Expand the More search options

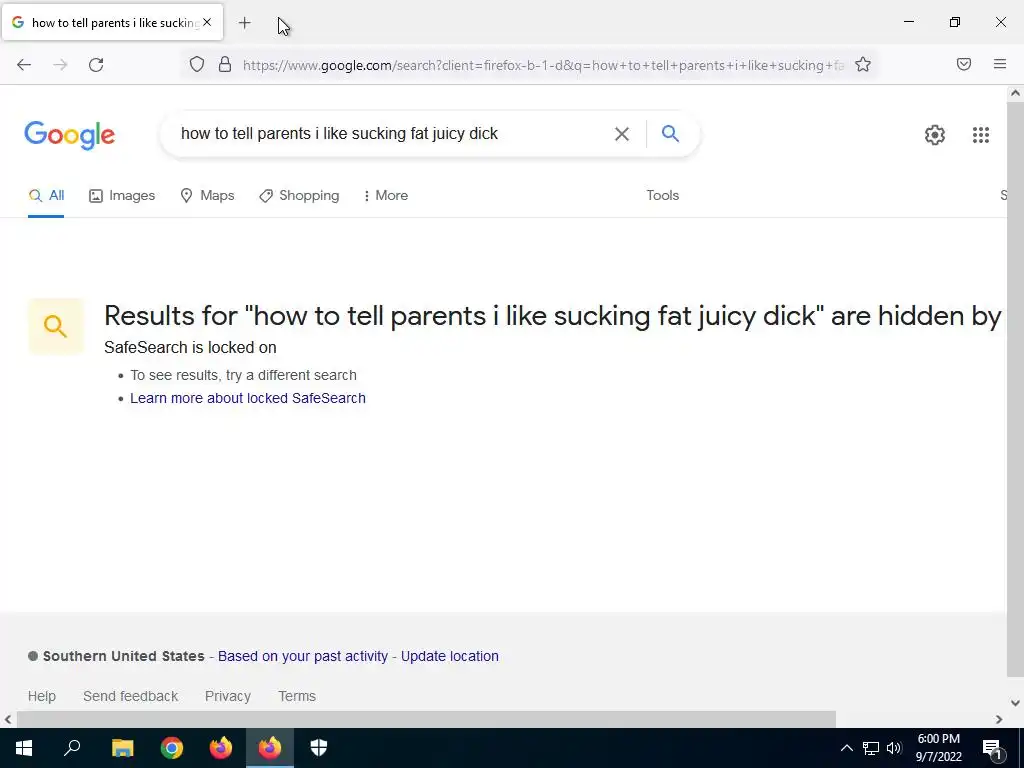385,195
